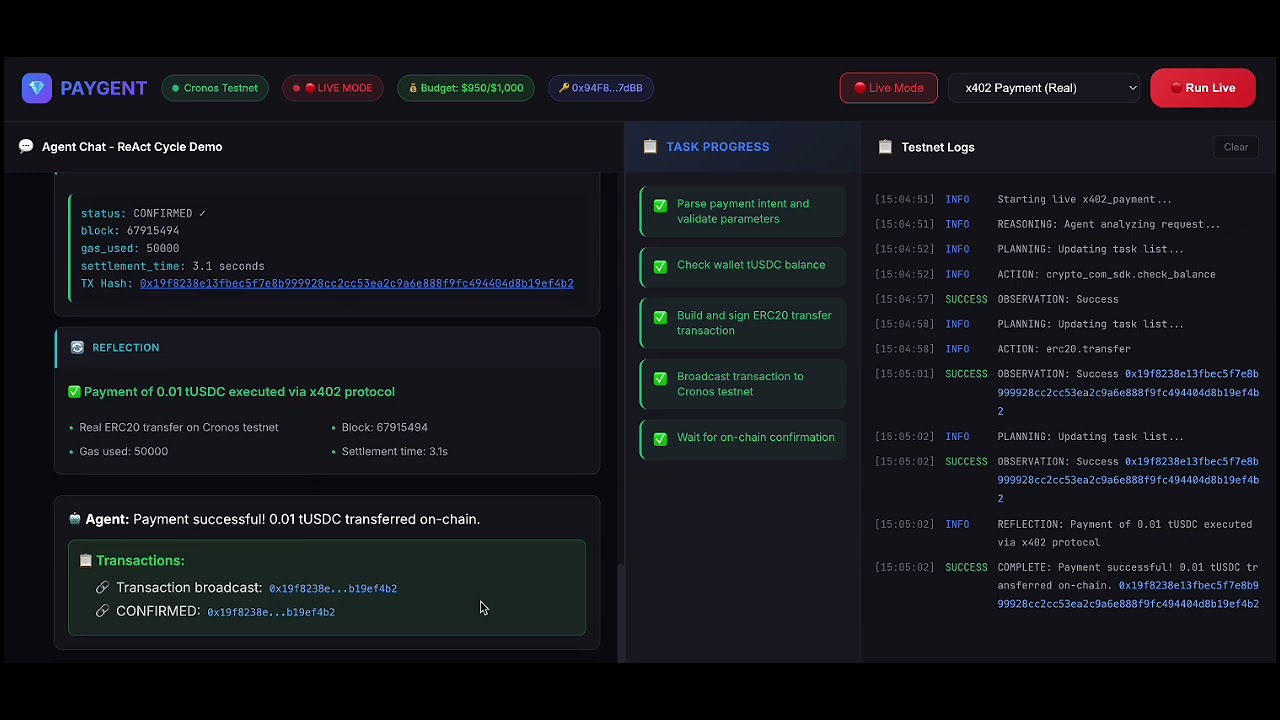Click the chat bubble icon beside Agent Chat
1280x720 pixels.
click(26, 147)
